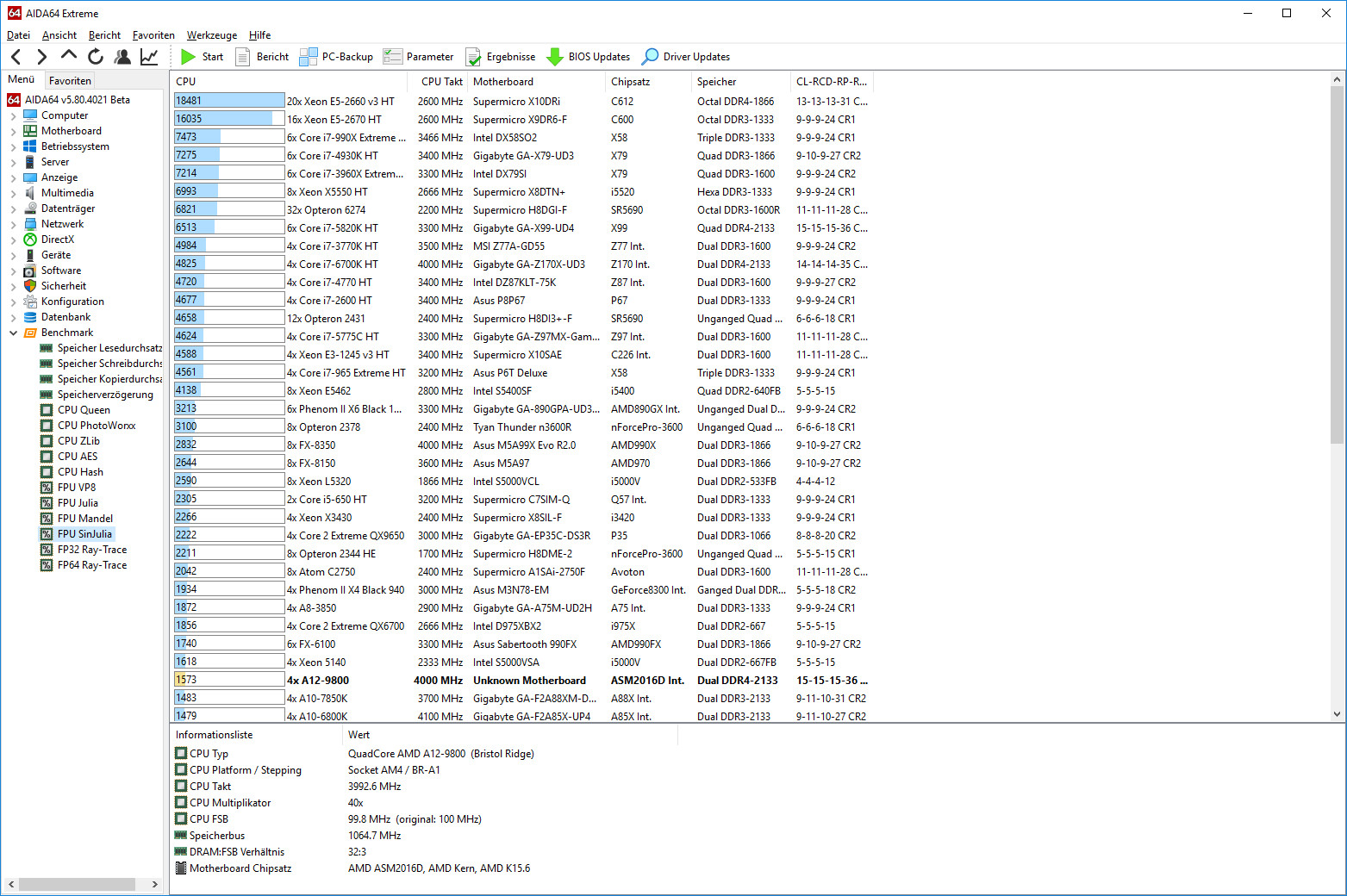The image size is (1347, 896).
Task: Open Driver Updates magnifier icon
Action: [x=651, y=57]
